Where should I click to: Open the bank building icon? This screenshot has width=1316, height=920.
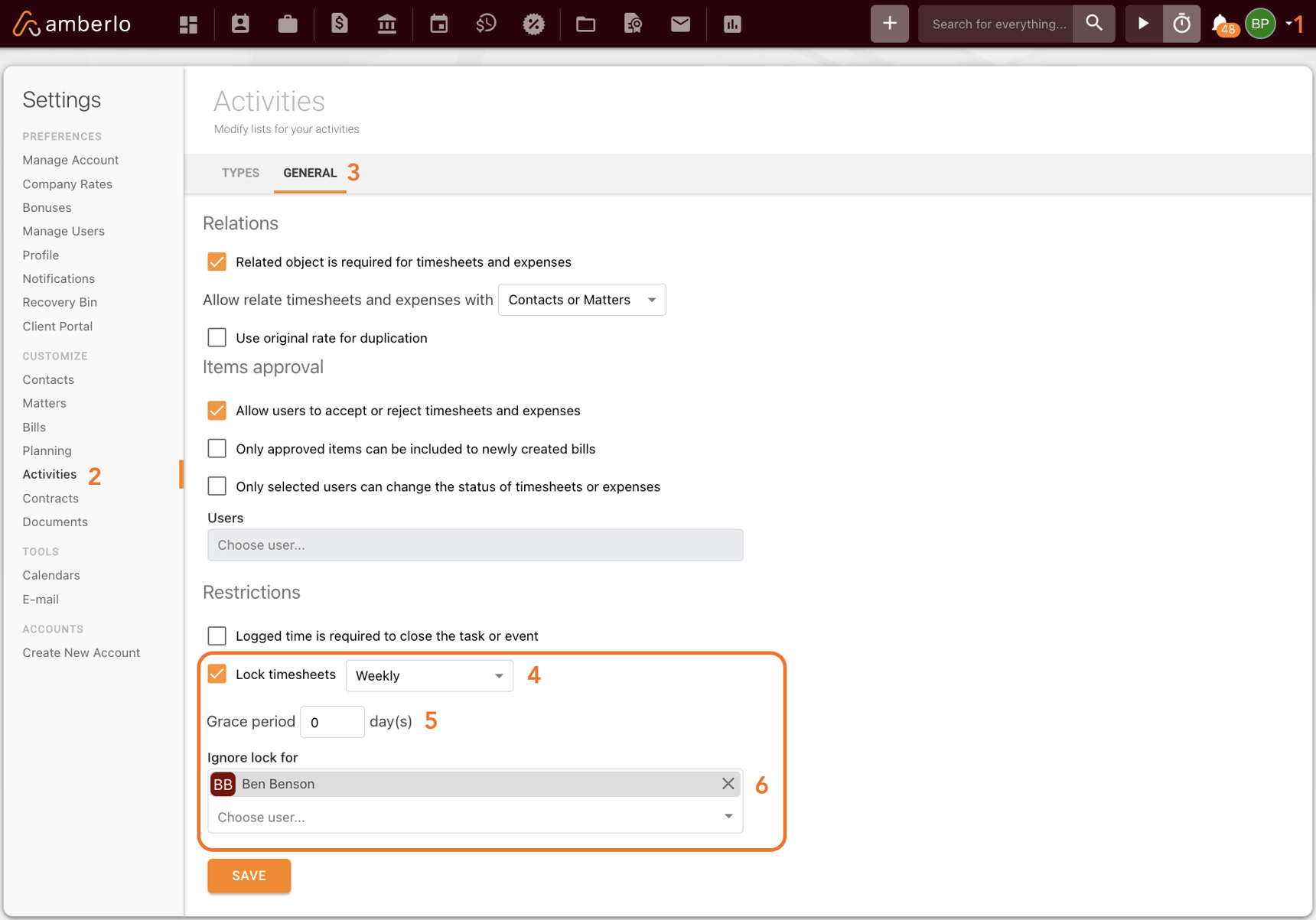point(387,24)
